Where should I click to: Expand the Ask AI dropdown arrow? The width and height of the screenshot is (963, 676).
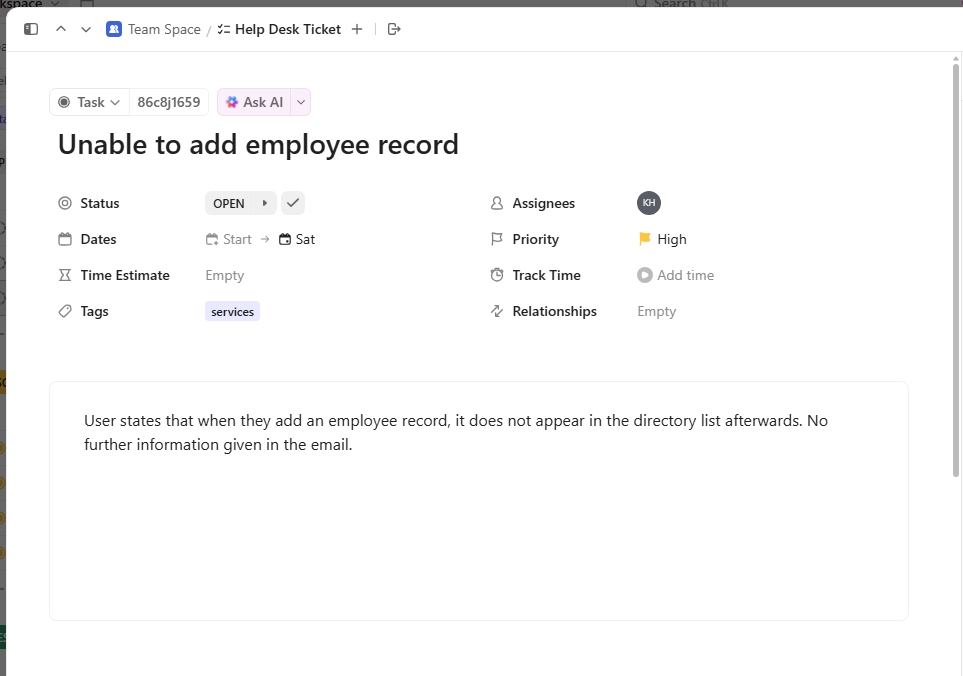coord(301,102)
